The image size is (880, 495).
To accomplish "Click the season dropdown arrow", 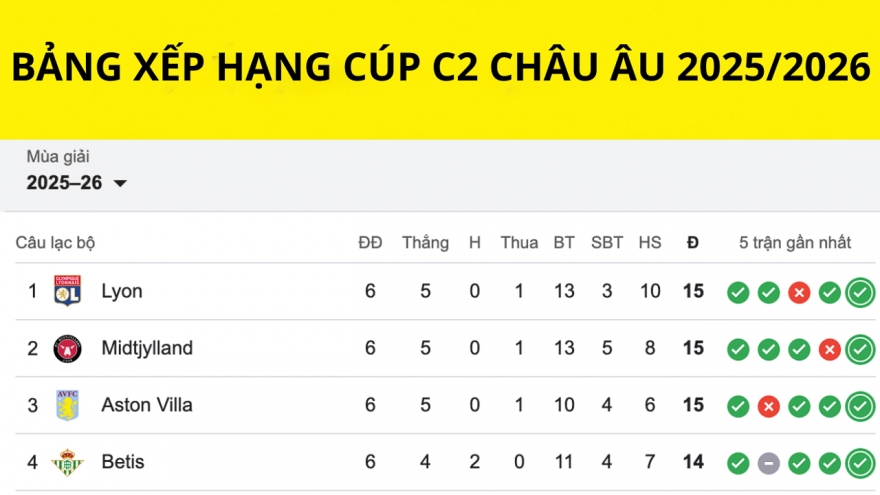I will pyautogui.click(x=120, y=184).
